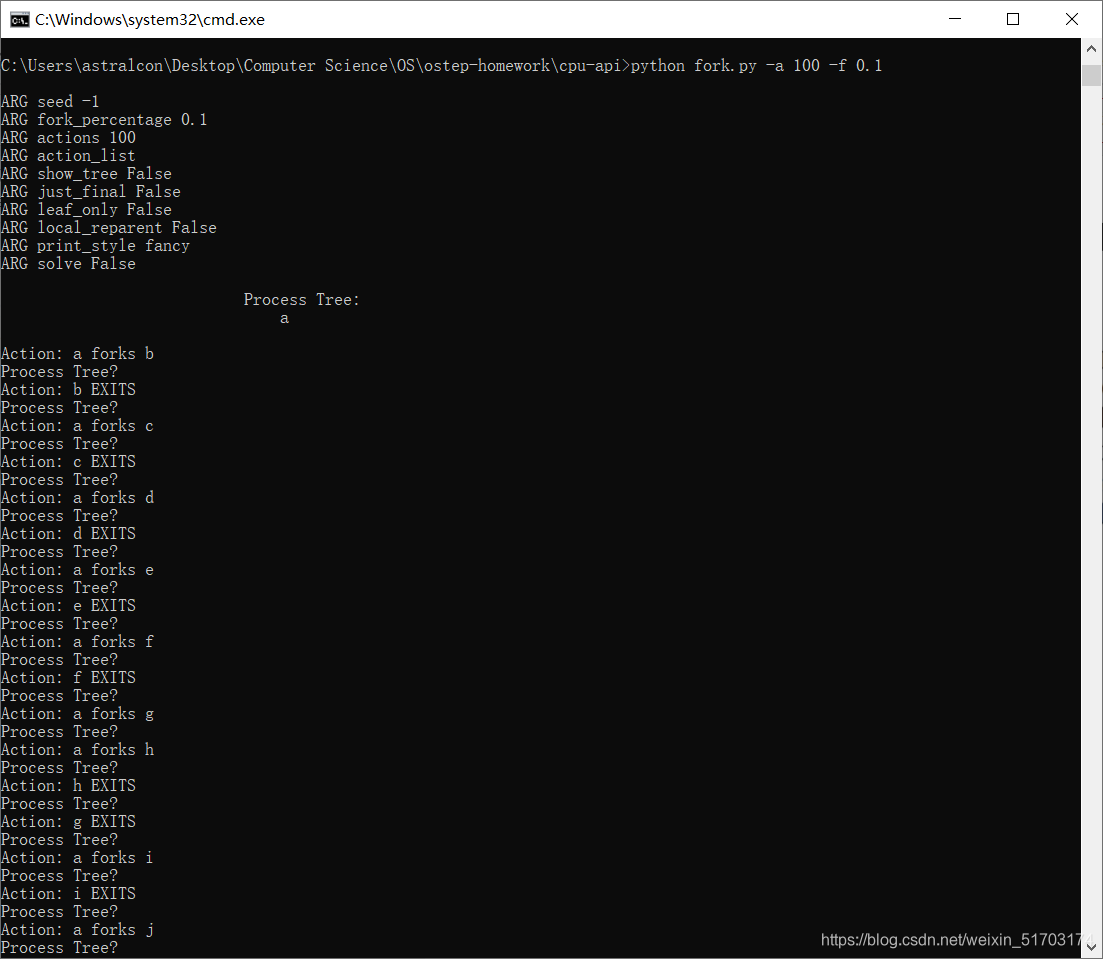Click the line 'ARG show_tree False'
This screenshot has width=1103, height=959.
(x=86, y=173)
